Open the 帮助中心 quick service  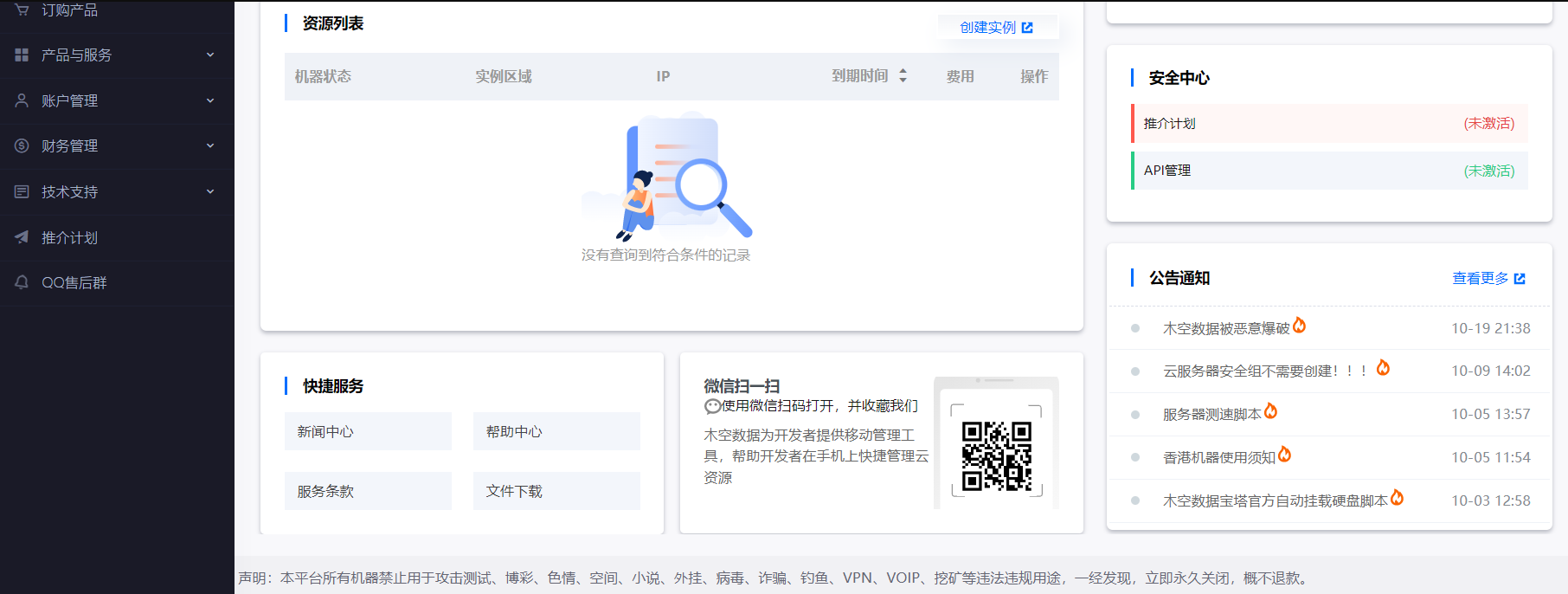[x=556, y=431]
